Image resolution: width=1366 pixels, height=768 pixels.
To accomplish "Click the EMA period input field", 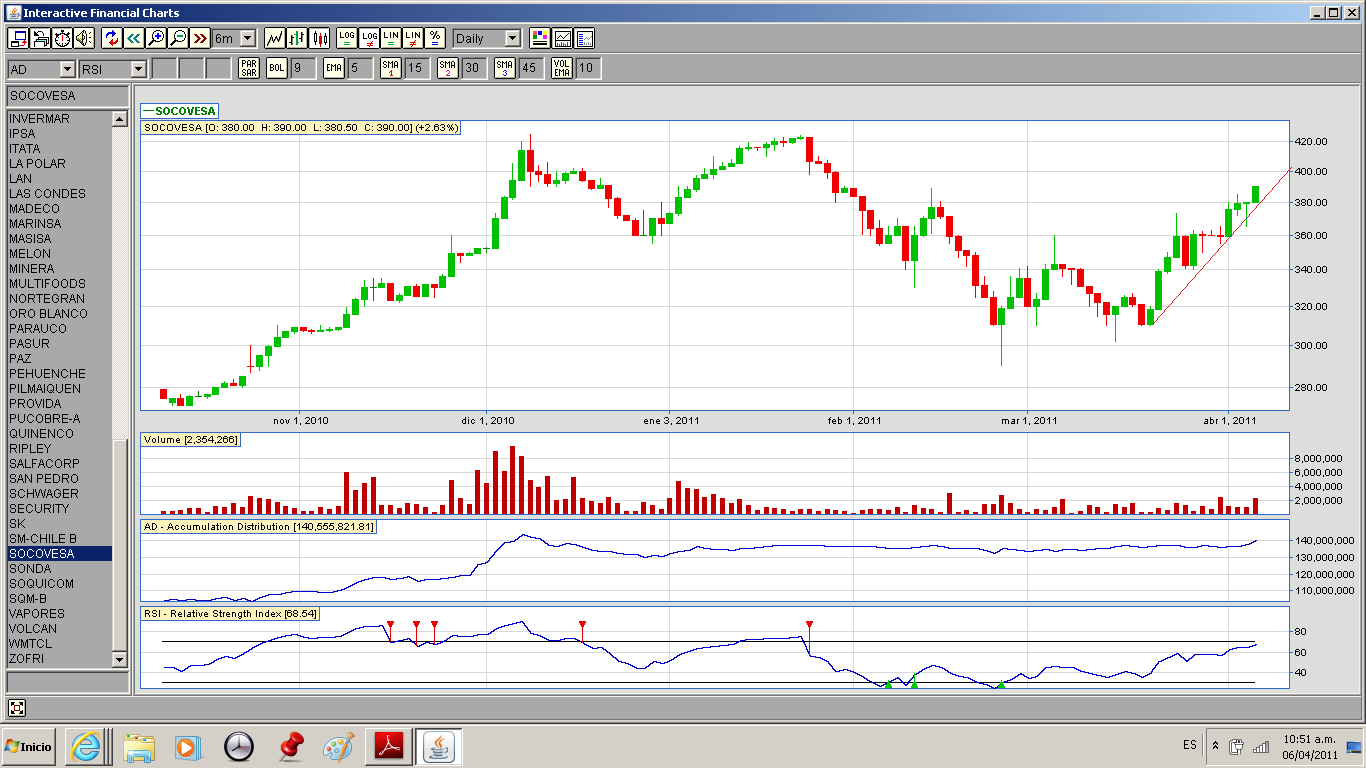I will (360, 68).
